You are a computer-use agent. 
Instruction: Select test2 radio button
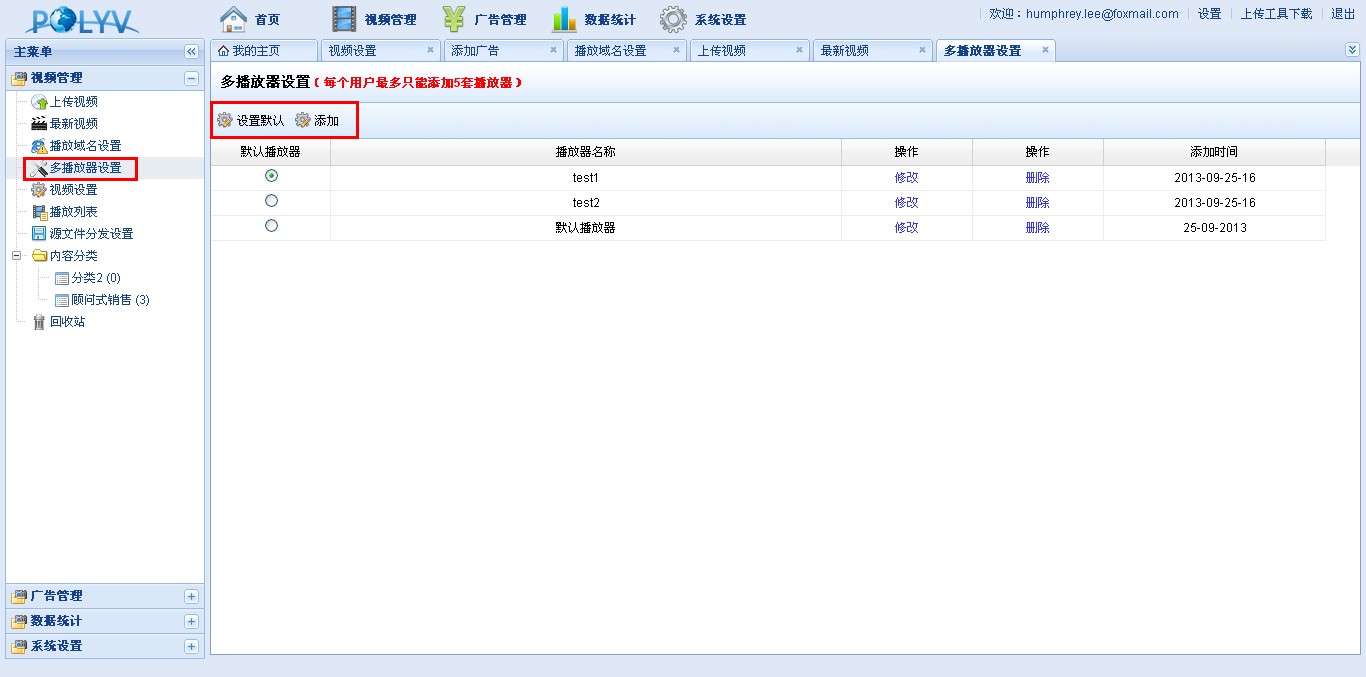click(x=271, y=201)
